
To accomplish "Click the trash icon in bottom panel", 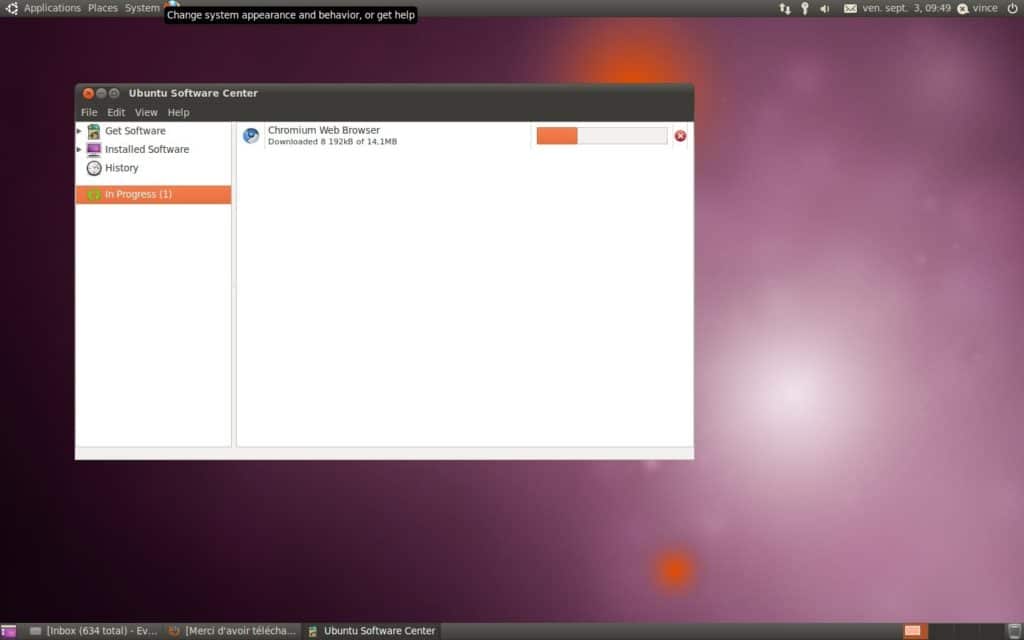I will [1014, 631].
